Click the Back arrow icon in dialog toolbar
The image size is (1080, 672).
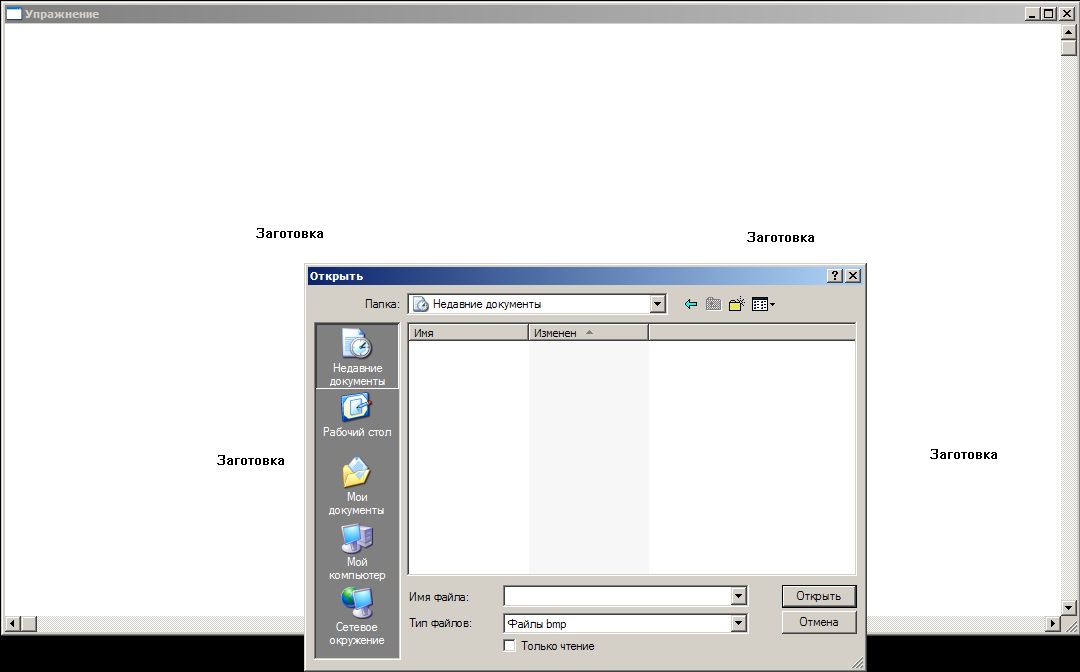pos(690,304)
